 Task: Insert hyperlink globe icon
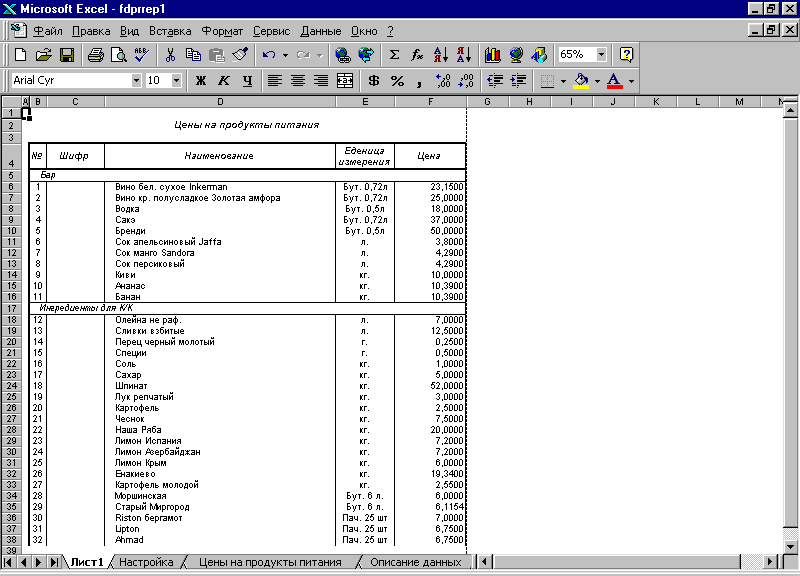(x=343, y=55)
